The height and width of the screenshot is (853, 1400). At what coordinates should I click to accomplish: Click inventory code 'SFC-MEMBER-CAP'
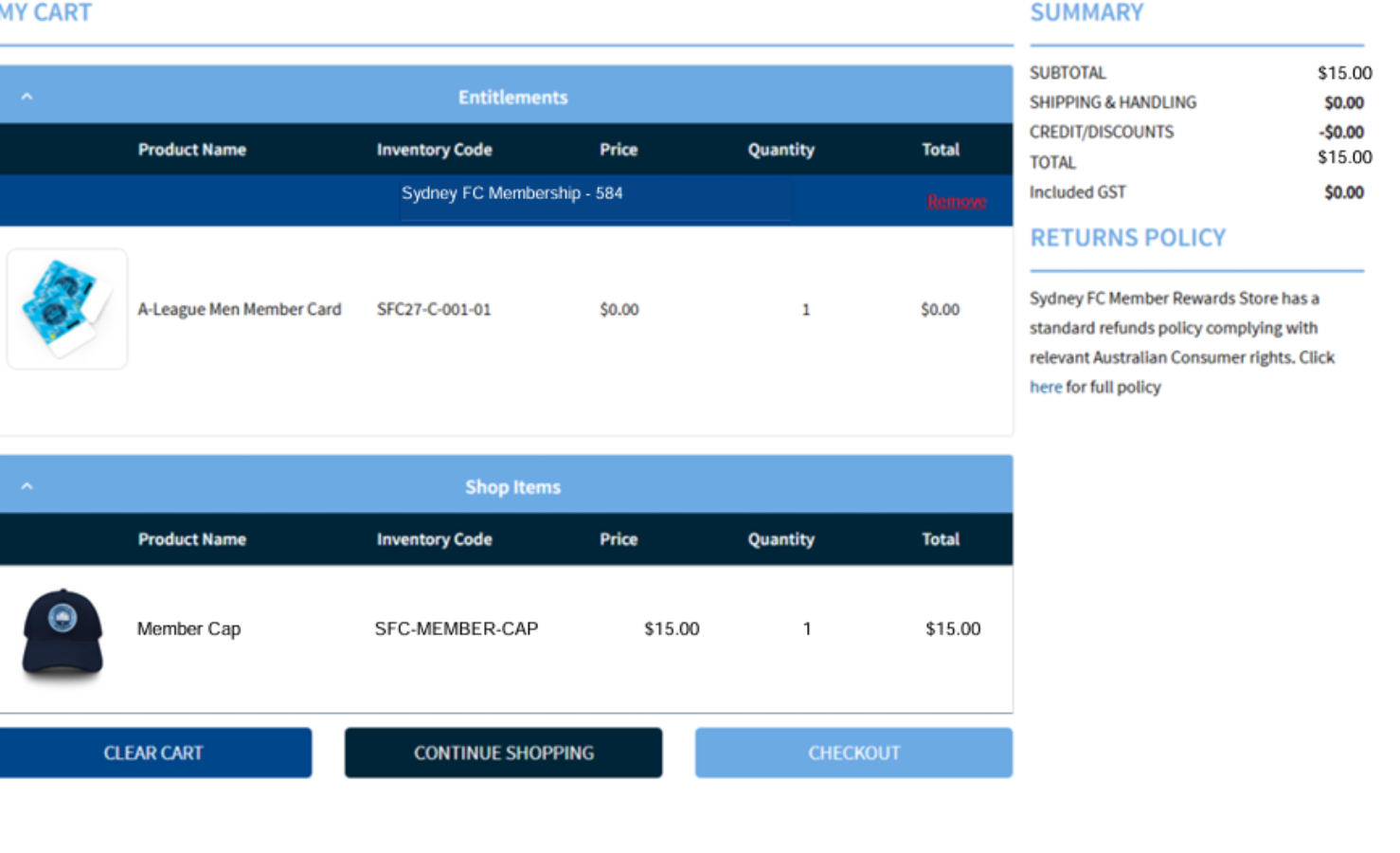pyautogui.click(x=457, y=628)
